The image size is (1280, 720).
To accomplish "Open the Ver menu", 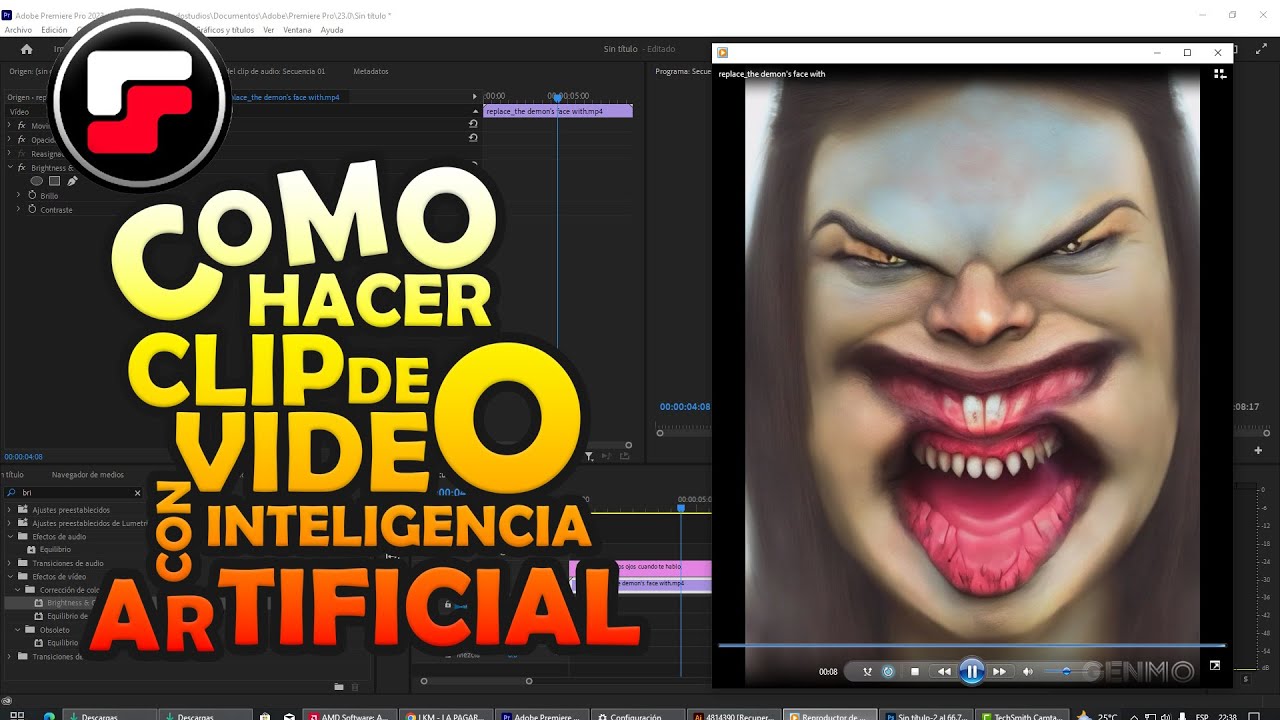I will (x=268, y=30).
